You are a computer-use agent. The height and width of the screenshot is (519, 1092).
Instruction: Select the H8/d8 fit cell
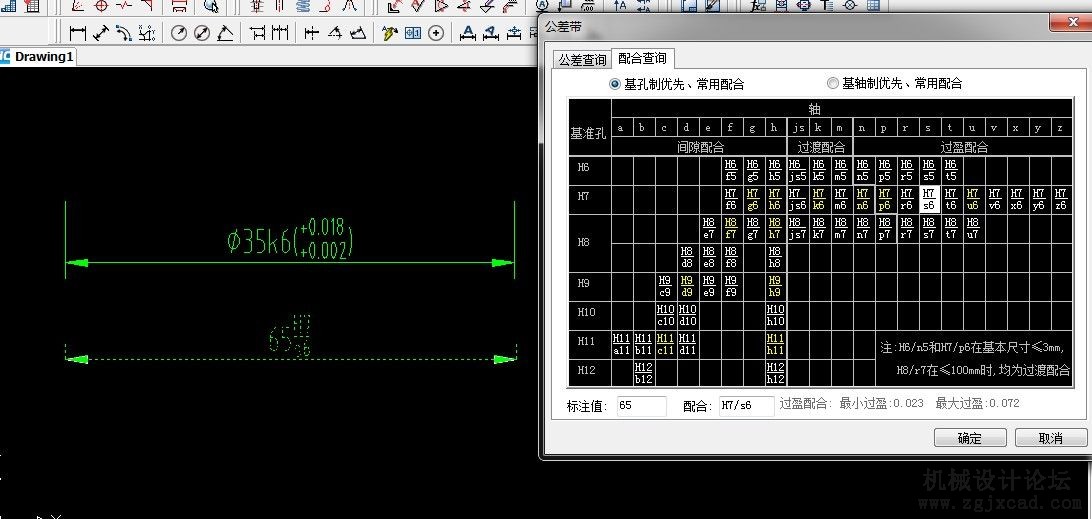point(687,258)
